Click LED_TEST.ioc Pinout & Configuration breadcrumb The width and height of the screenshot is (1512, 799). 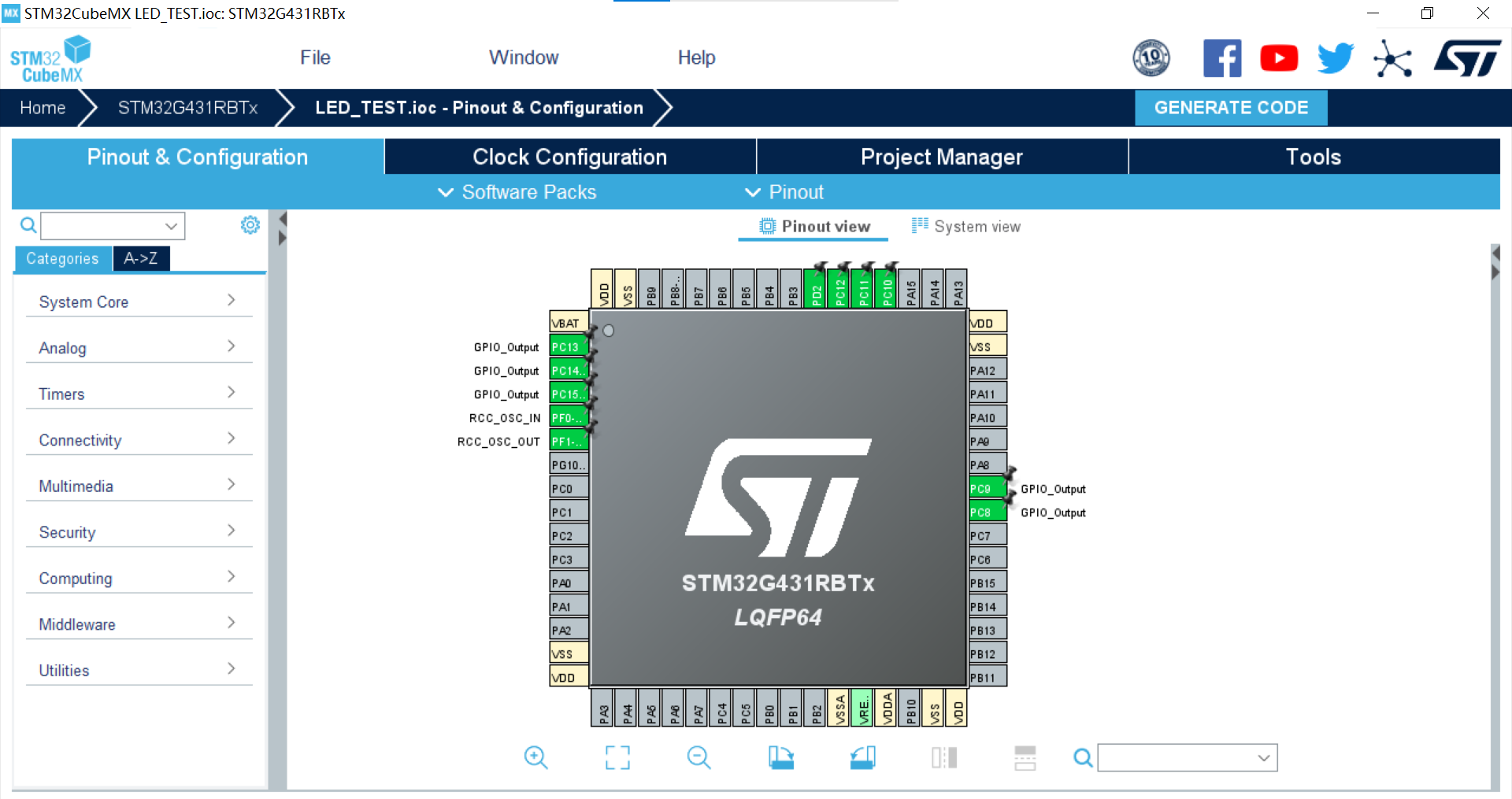tap(479, 108)
